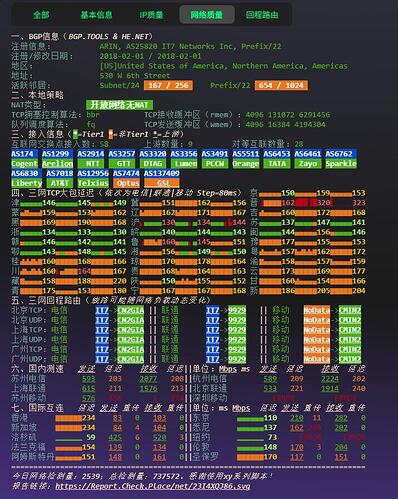Click the PCCW provider name
398x499 pixels.
click(x=215, y=164)
